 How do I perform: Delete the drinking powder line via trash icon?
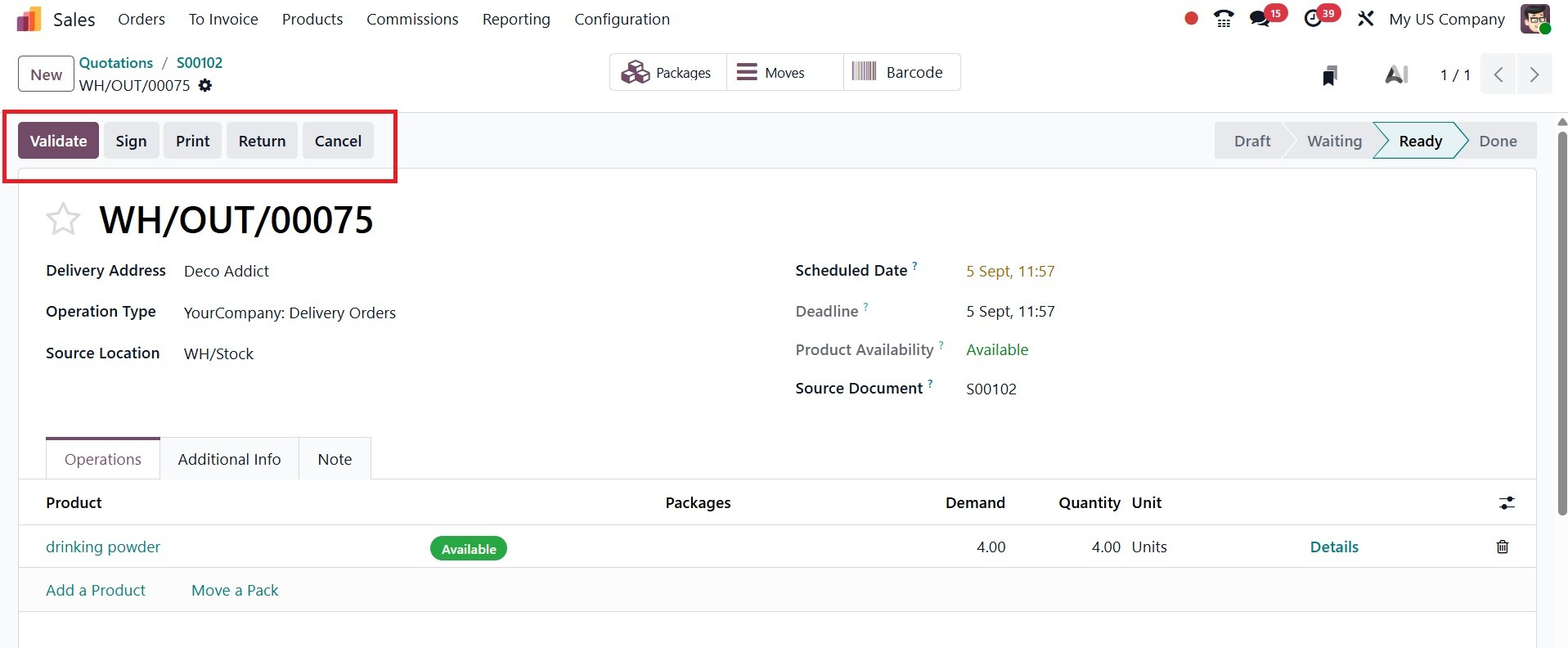click(1503, 547)
